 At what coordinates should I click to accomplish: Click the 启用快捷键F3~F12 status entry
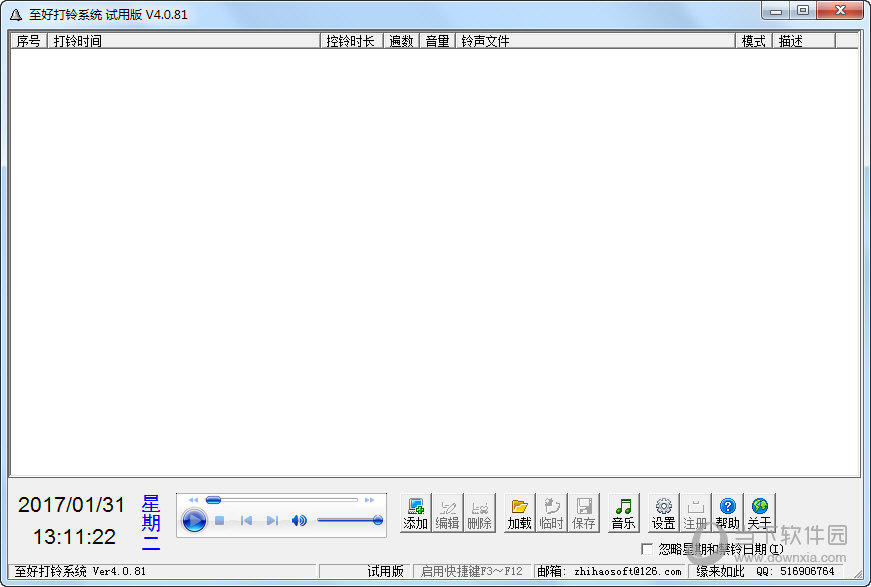coord(472,571)
